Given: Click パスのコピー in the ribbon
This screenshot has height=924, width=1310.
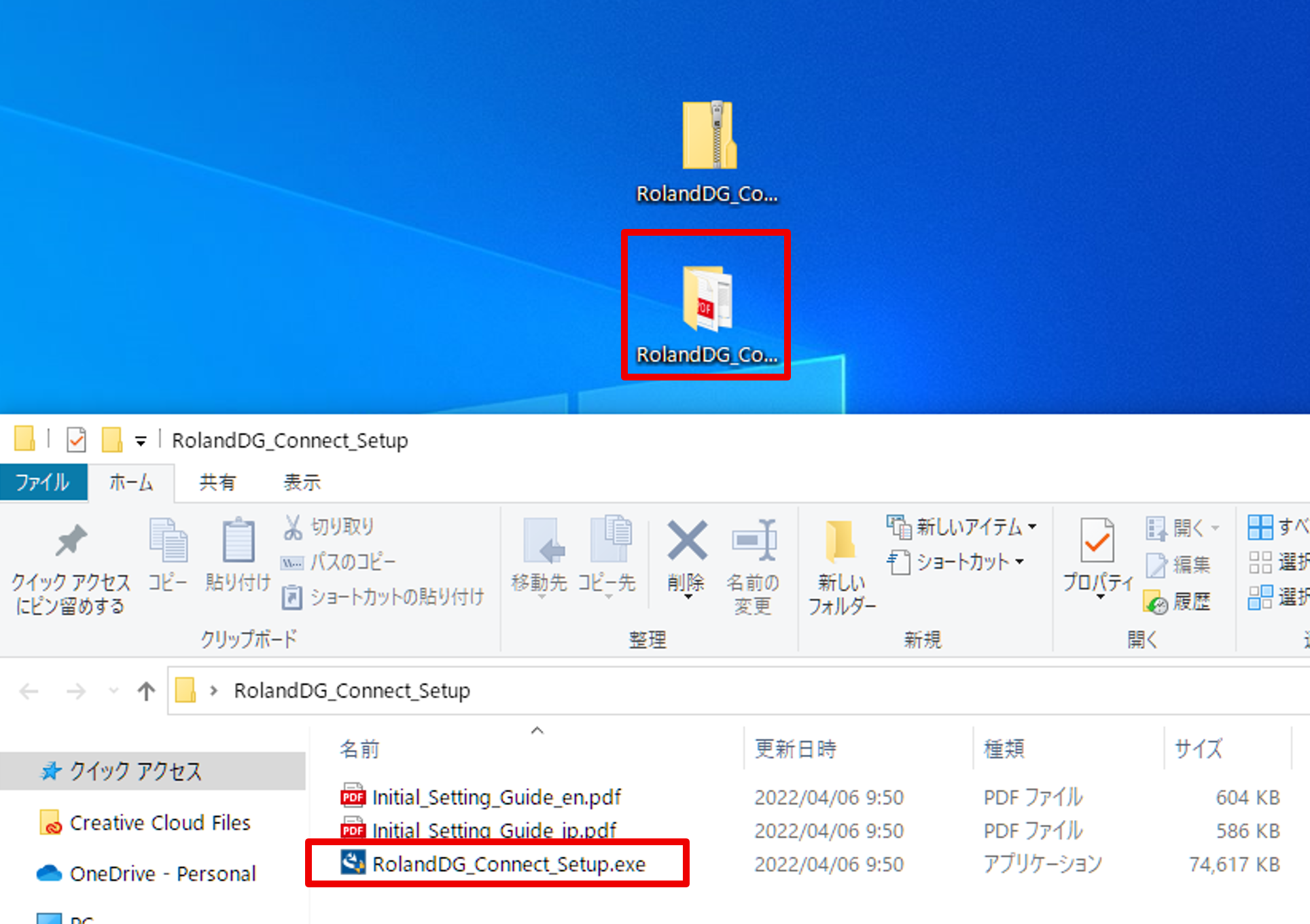Looking at the screenshot, I should coord(338,562).
